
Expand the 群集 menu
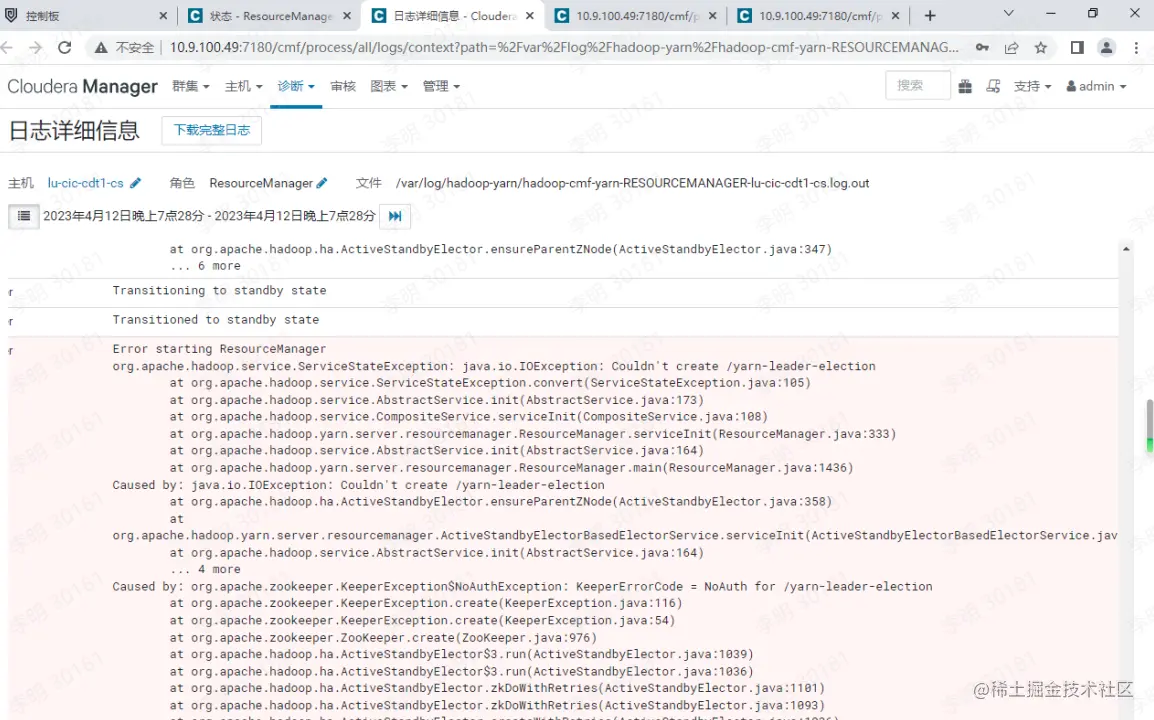tap(191, 86)
